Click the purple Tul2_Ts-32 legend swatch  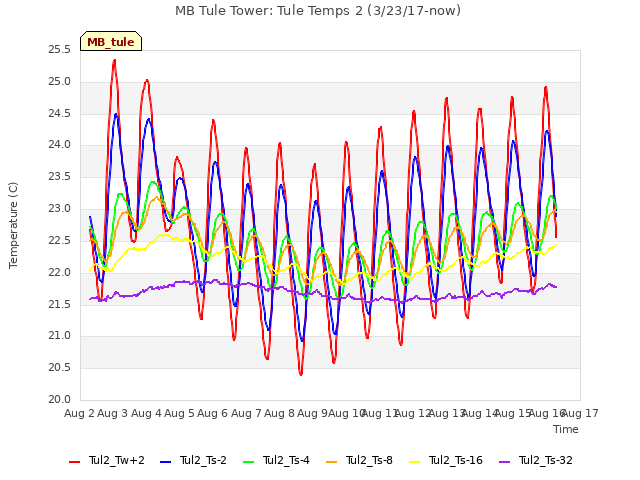click(505, 462)
